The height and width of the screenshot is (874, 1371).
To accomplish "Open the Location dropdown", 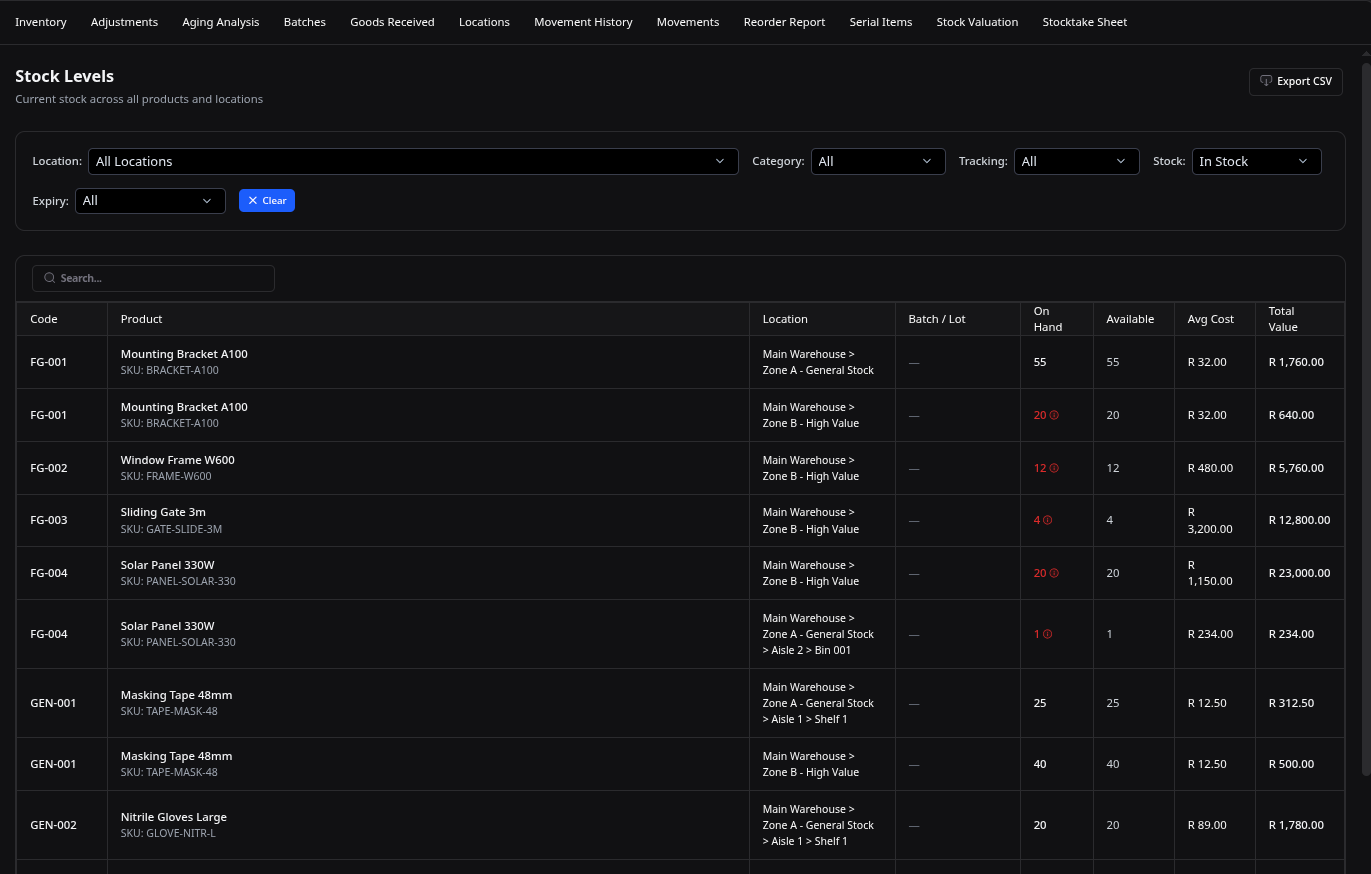I will (x=413, y=161).
